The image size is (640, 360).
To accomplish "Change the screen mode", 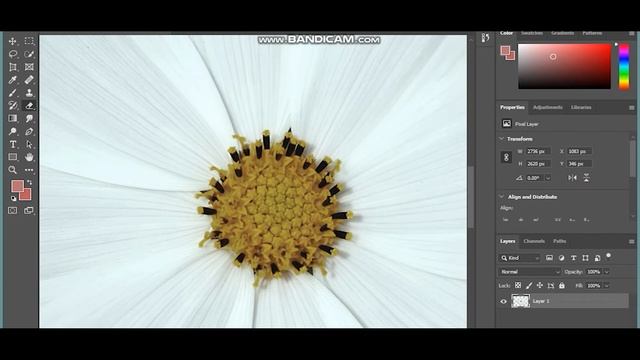I will [29, 211].
